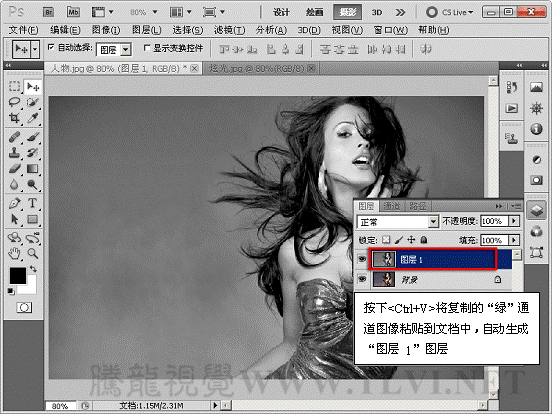The height and width of the screenshot is (414, 552).
Task: Select the Spot Healing Brush tool
Action: point(14,137)
